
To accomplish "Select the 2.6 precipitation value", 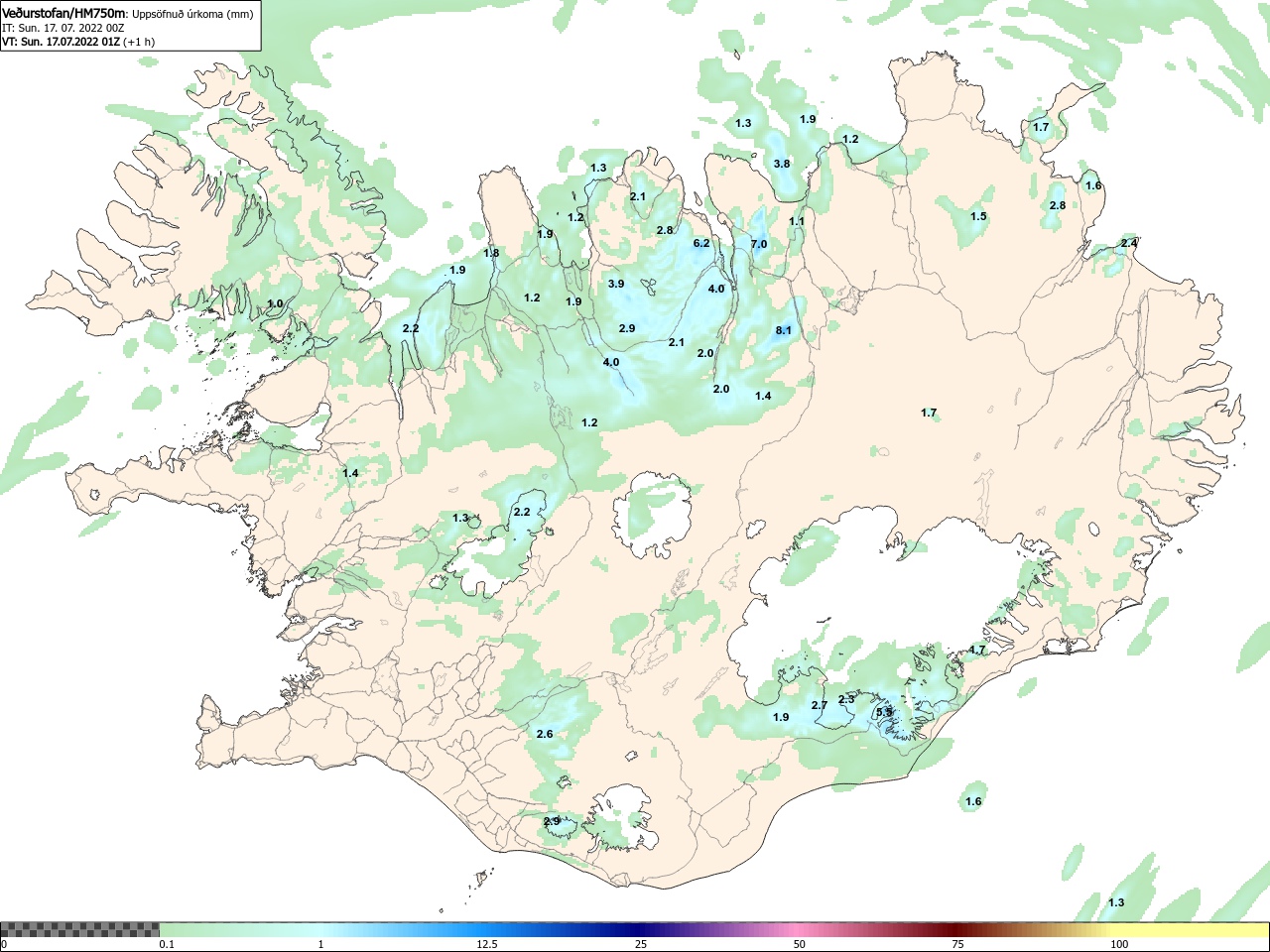I will click(x=545, y=734).
